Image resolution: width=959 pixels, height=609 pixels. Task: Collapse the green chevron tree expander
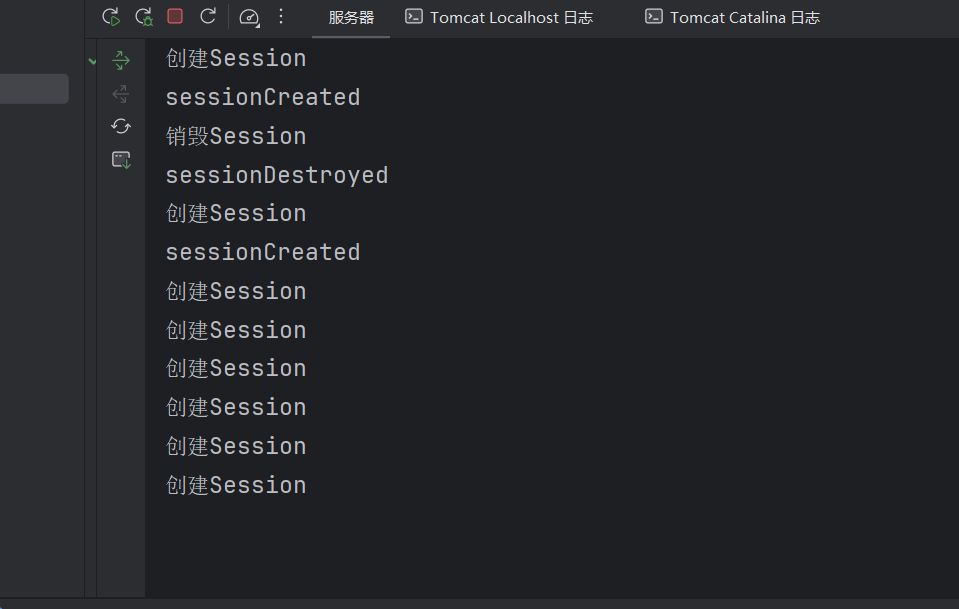(92, 61)
